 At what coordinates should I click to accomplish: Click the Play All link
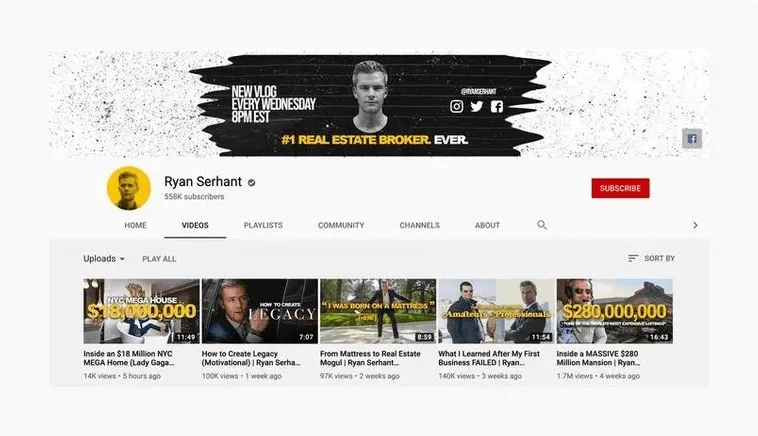[x=159, y=258]
